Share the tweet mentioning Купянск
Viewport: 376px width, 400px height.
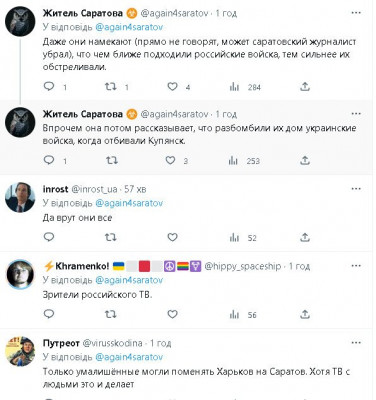pos(305,161)
